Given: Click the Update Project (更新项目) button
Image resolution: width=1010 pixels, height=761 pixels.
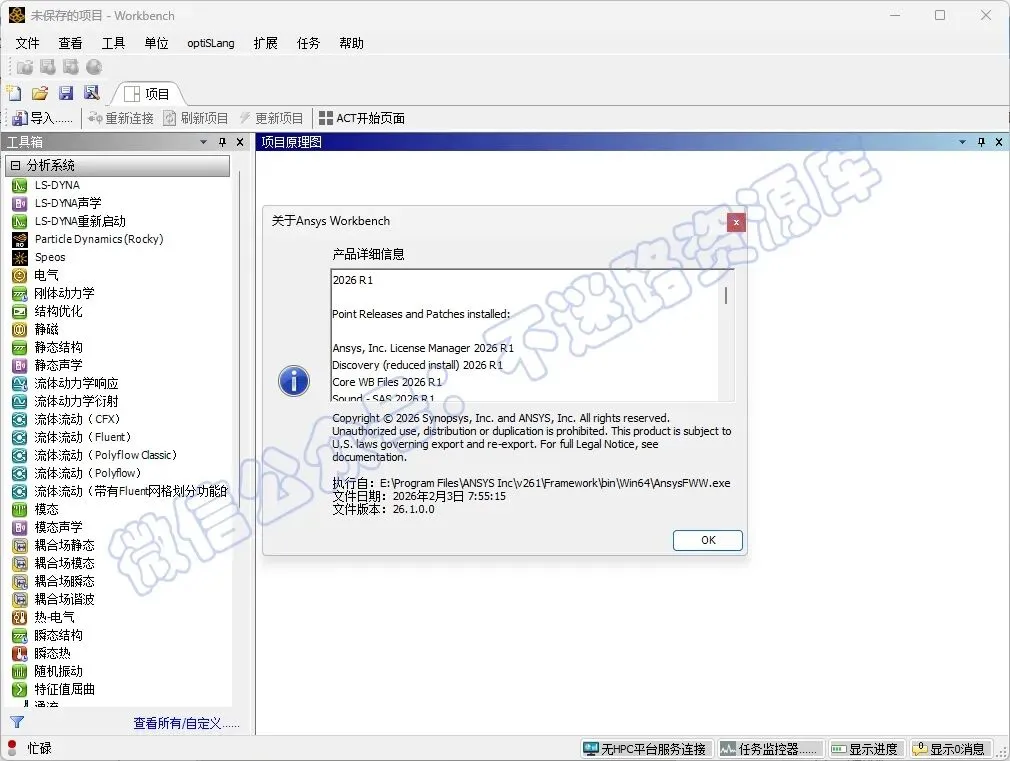Looking at the screenshot, I should (x=271, y=118).
